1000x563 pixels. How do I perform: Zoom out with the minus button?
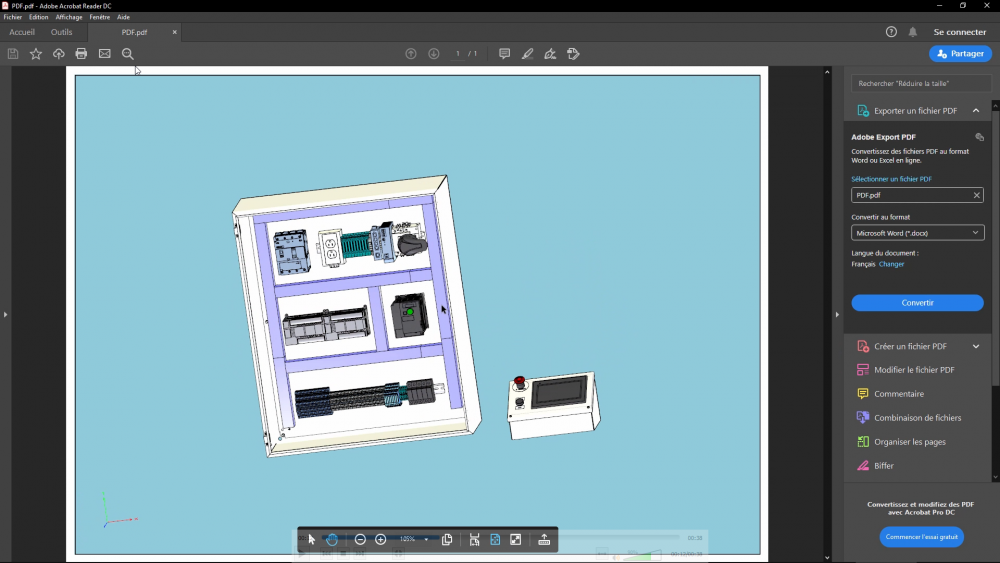coord(360,539)
